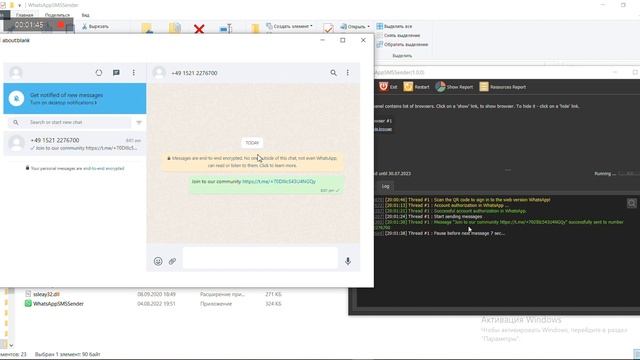The height and width of the screenshot is (360, 640).
Task: Click the yellow encryption notice message
Action: pyautogui.click(x=252, y=162)
